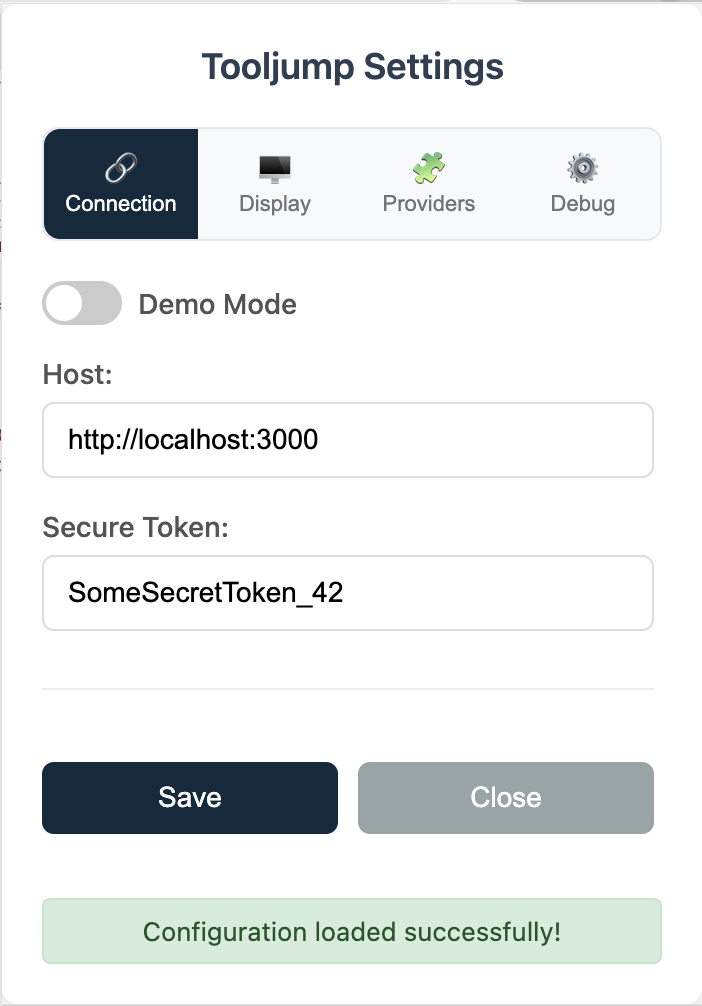Click the white knob of Demo Mode switch

[x=65, y=303]
